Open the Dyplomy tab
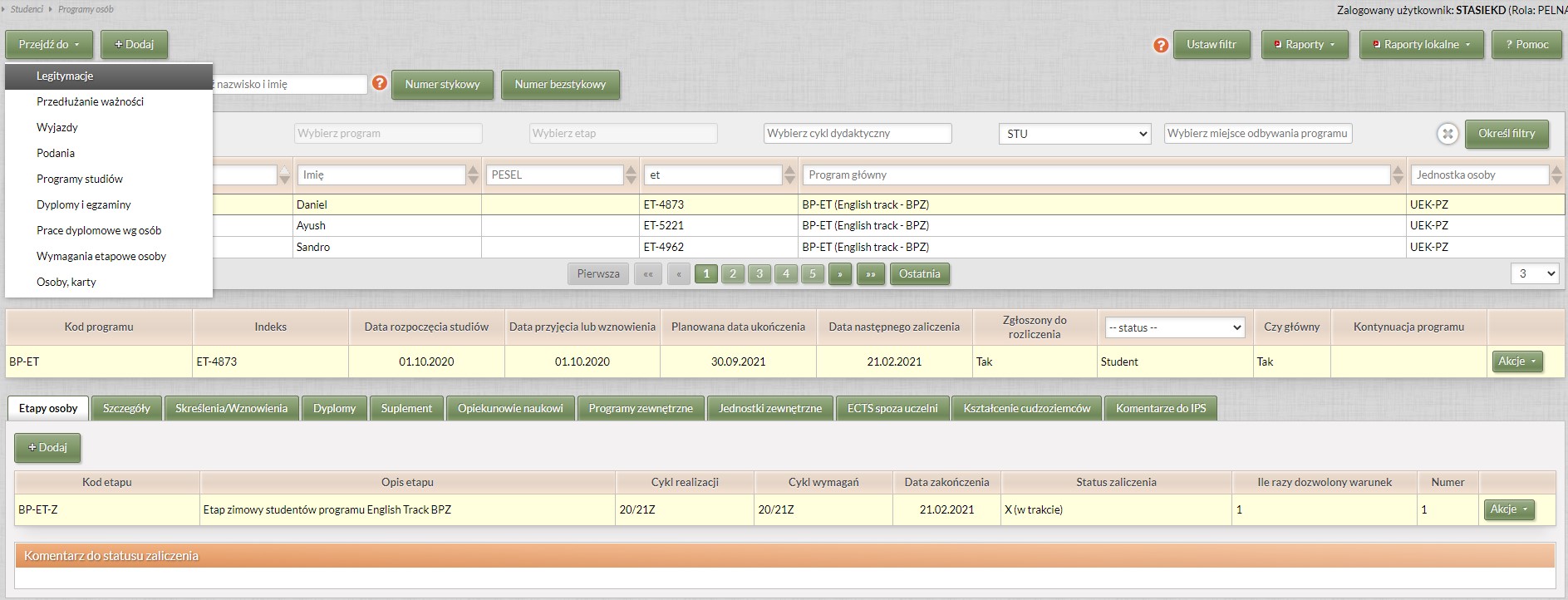The image size is (1568, 600). coord(335,408)
